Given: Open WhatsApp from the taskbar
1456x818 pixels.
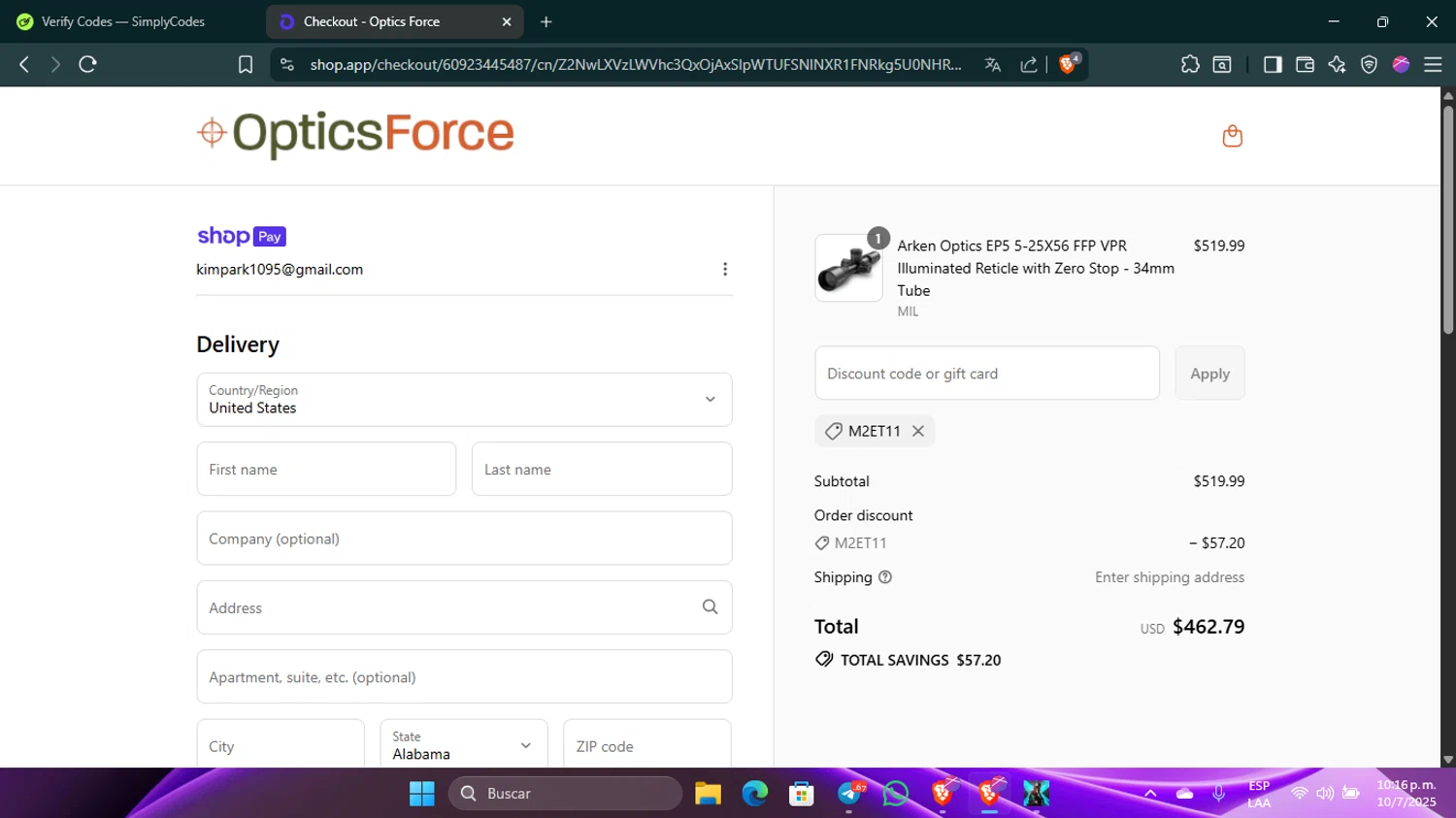Looking at the screenshot, I should click(x=895, y=794).
